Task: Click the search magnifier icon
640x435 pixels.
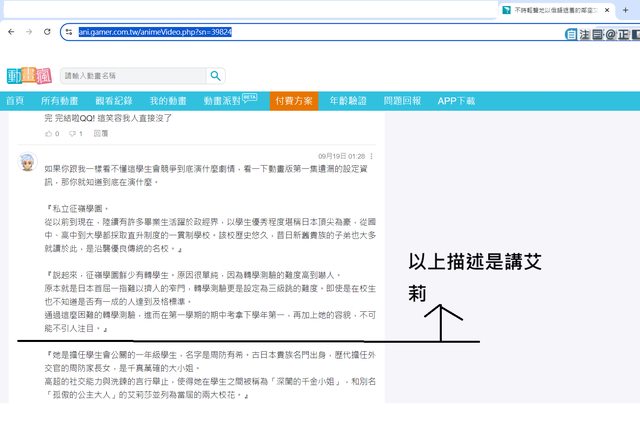Action: (216, 76)
